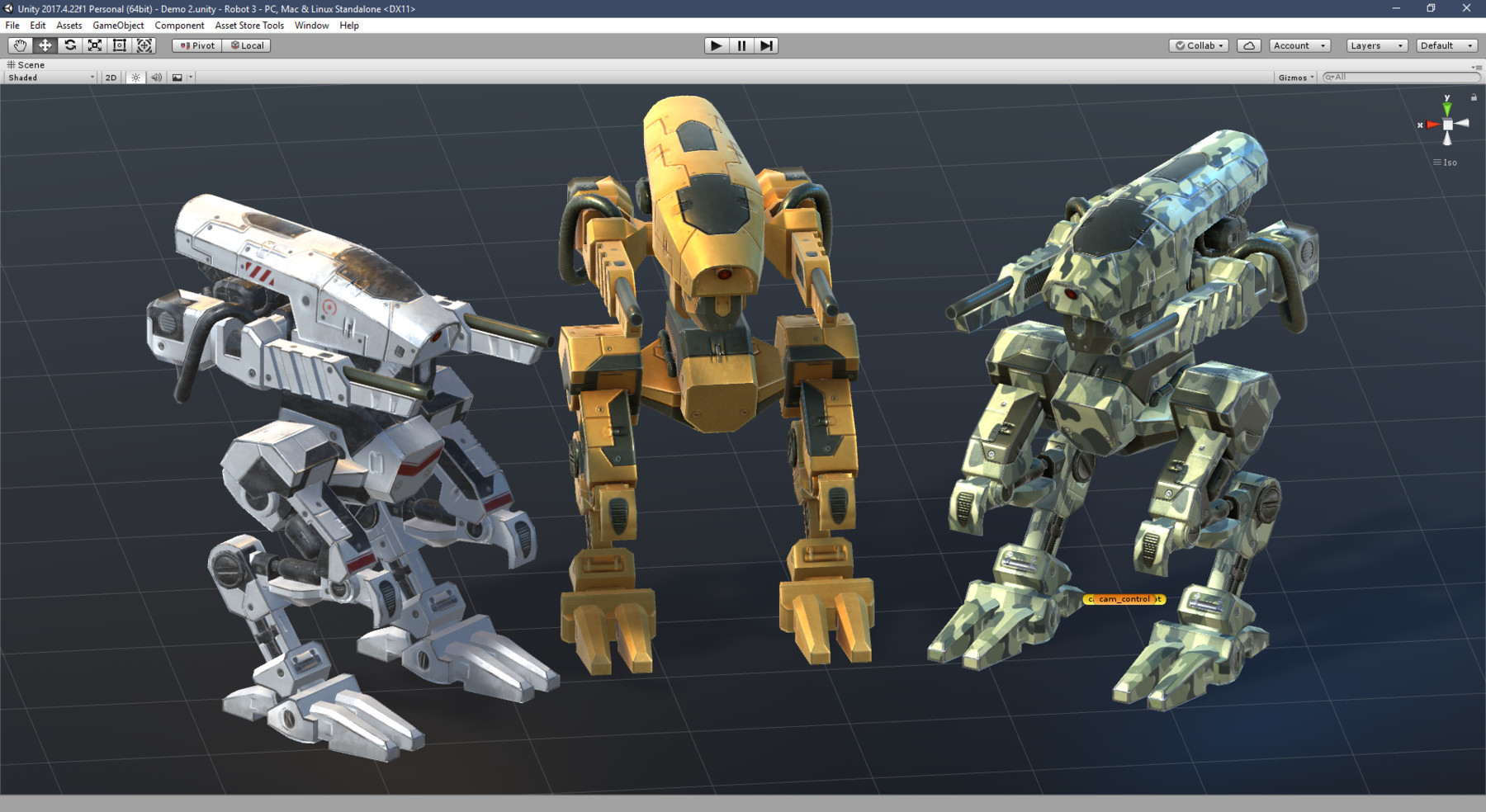Screen dimensions: 1486x812
Task: Open the Gizmos dropdown
Action: pyautogui.click(x=1293, y=77)
